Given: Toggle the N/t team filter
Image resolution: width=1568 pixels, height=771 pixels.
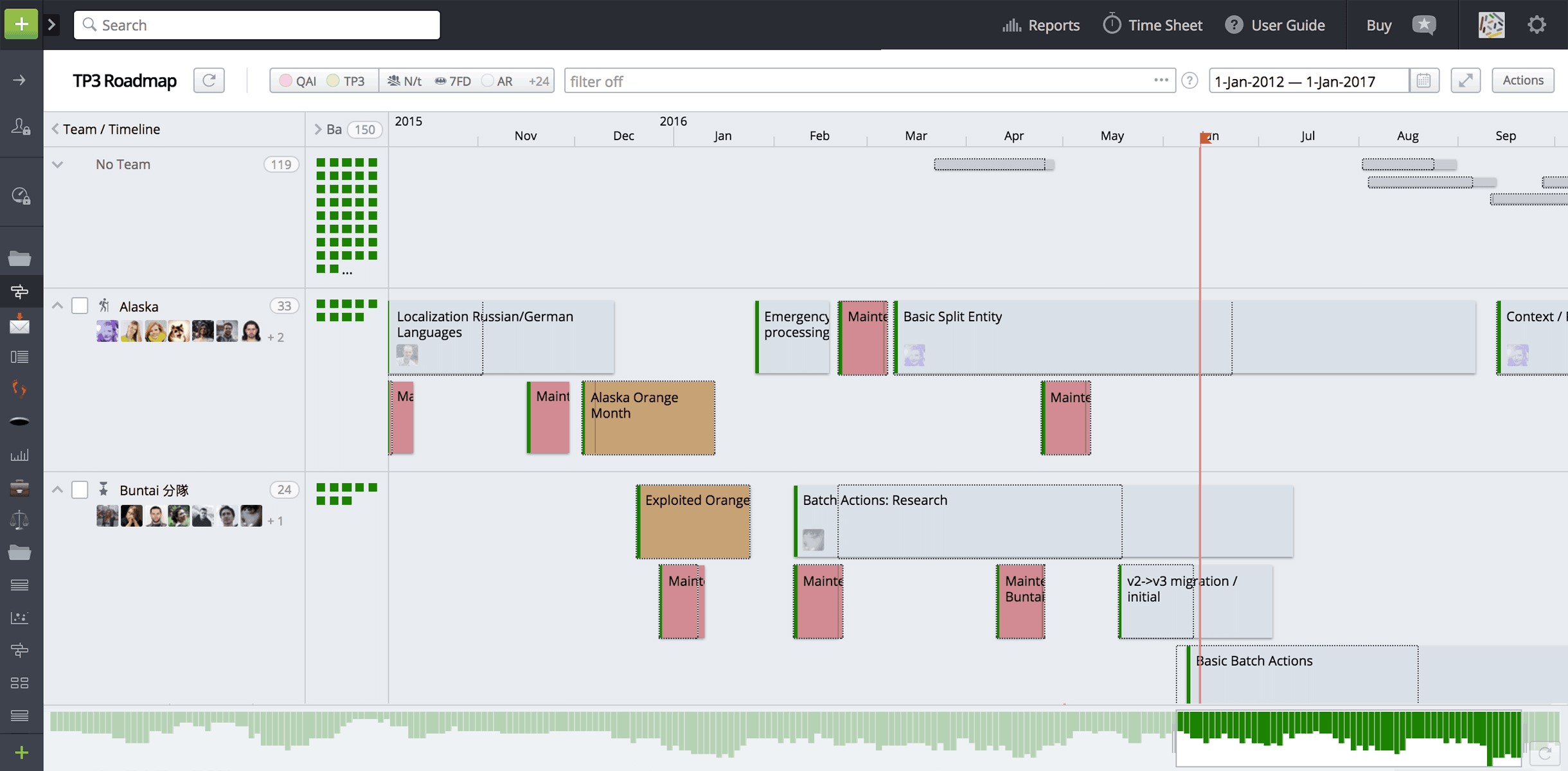Looking at the screenshot, I should coord(404,81).
